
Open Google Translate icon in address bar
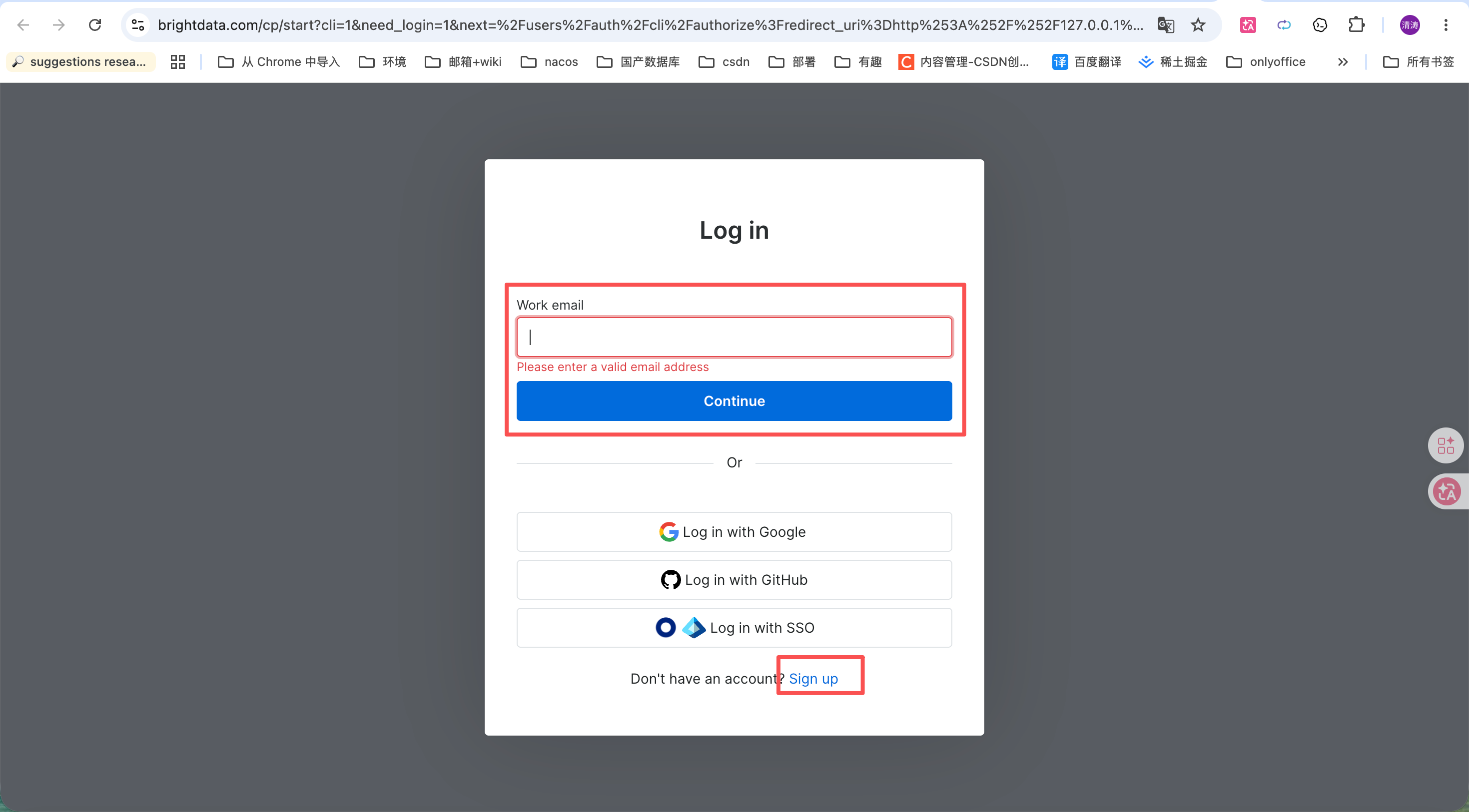click(1166, 25)
